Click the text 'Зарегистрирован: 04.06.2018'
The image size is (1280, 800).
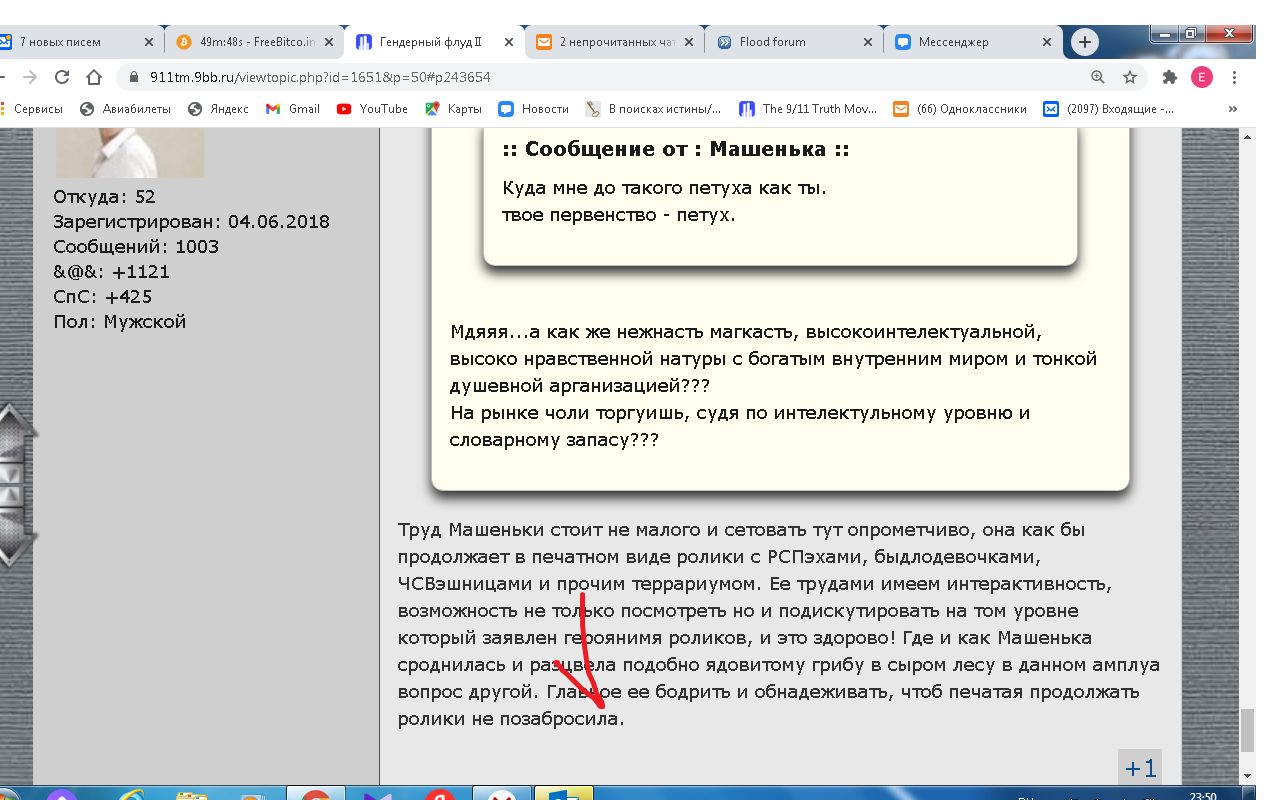[191, 222]
